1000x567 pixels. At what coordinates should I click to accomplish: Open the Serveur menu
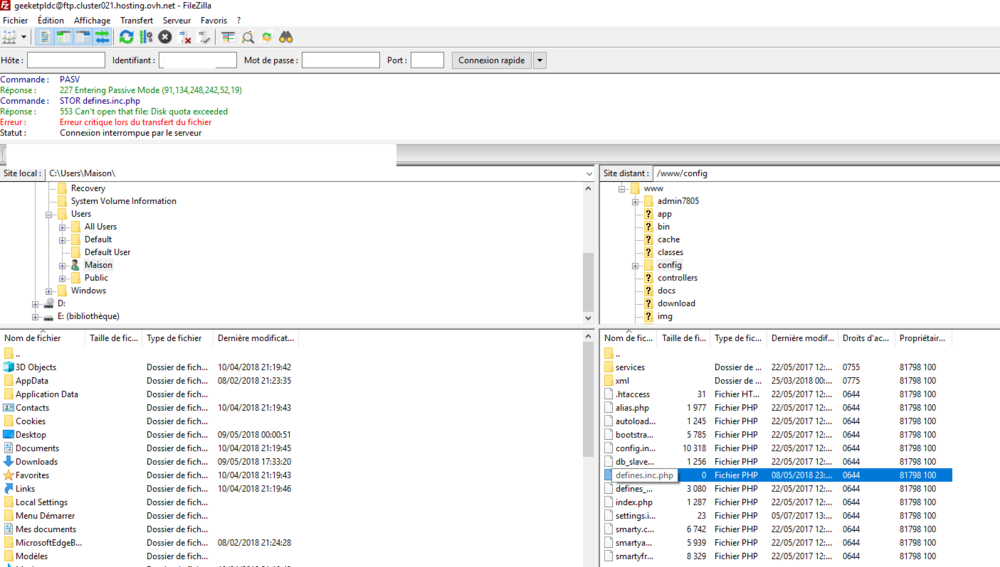coord(176,20)
